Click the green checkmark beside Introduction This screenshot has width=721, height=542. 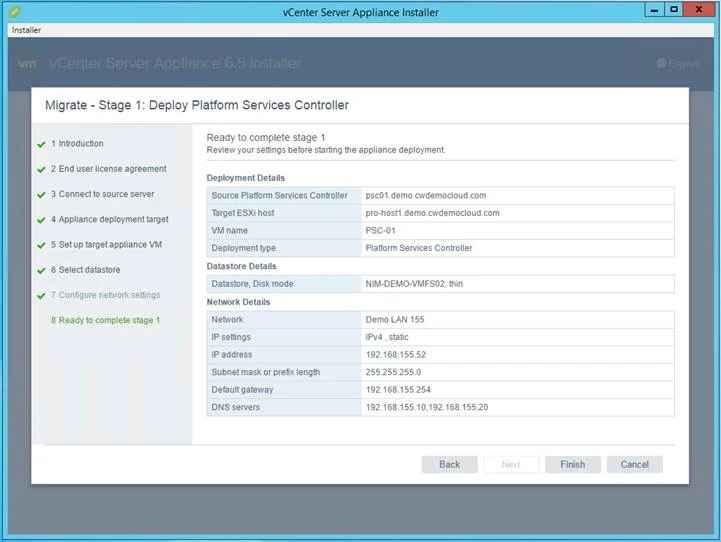coord(41,144)
